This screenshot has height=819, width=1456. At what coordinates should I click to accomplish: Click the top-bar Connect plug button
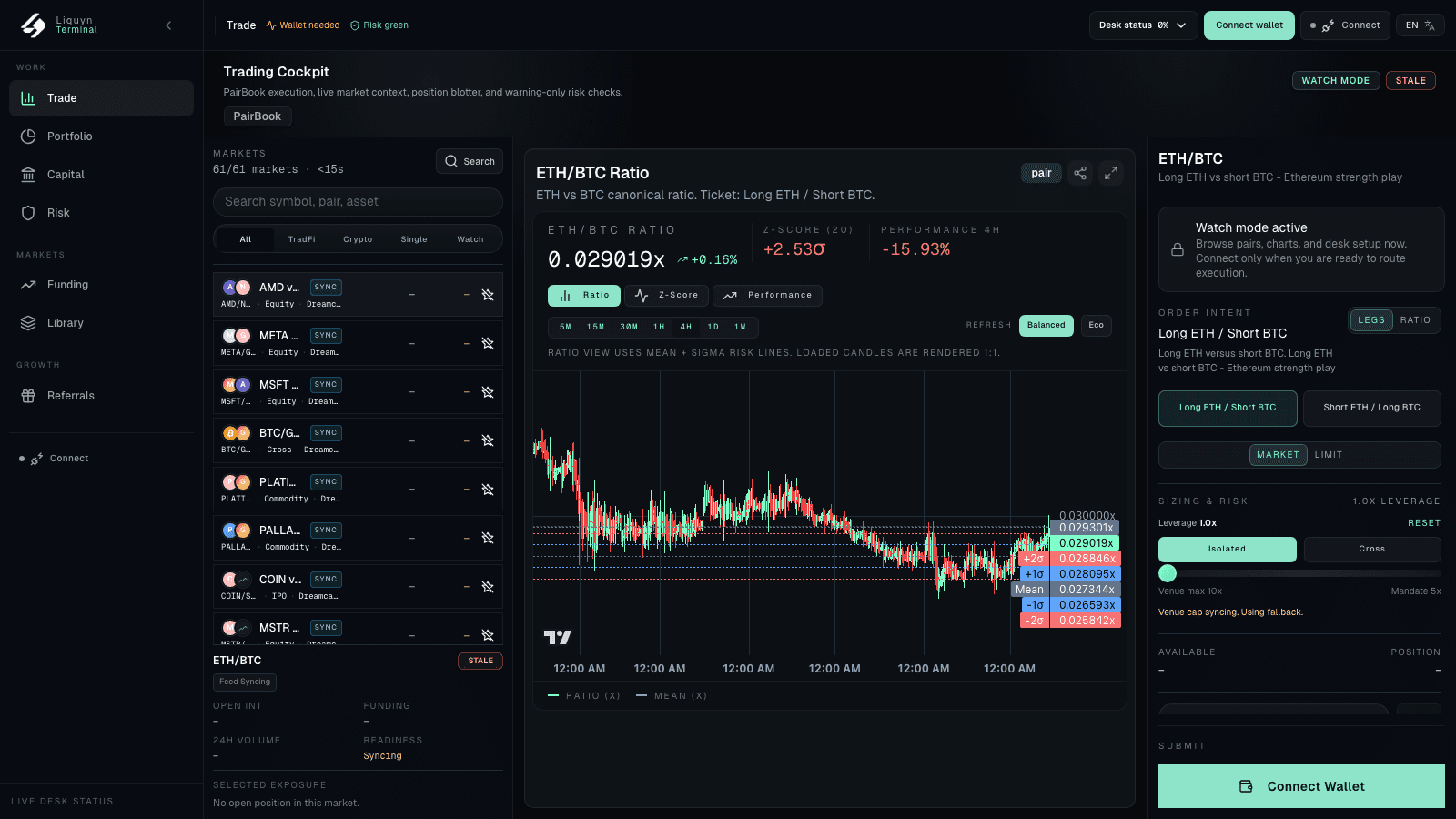tap(1345, 25)
